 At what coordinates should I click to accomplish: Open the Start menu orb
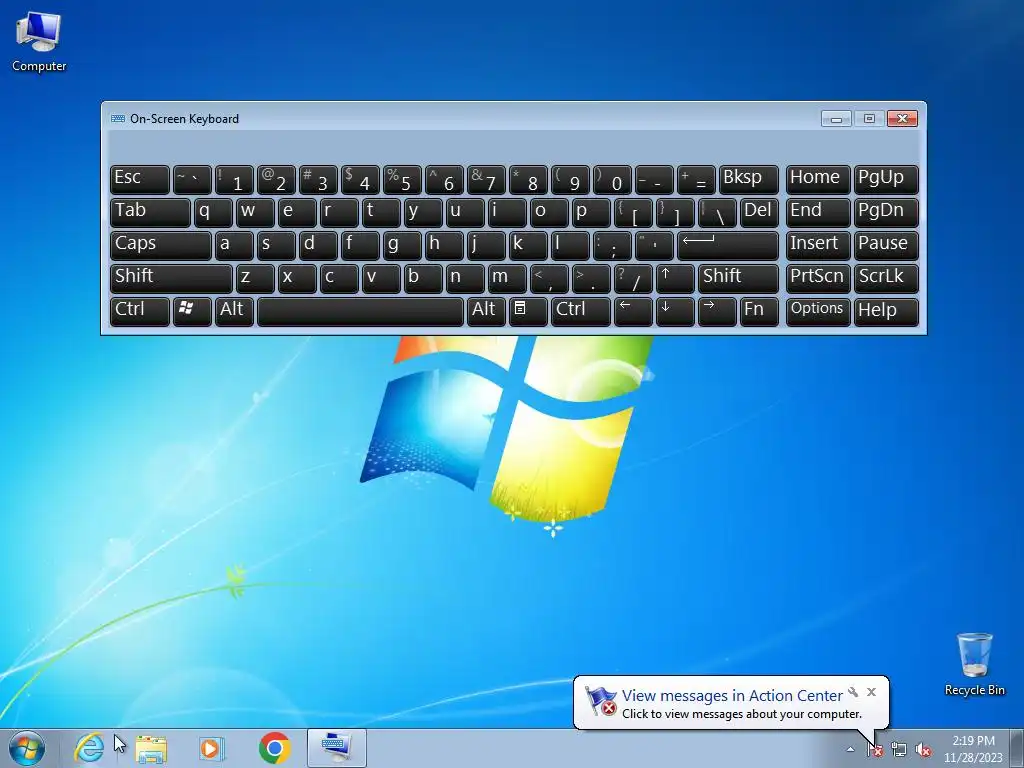pyautogui.click(x=27, y=748)
